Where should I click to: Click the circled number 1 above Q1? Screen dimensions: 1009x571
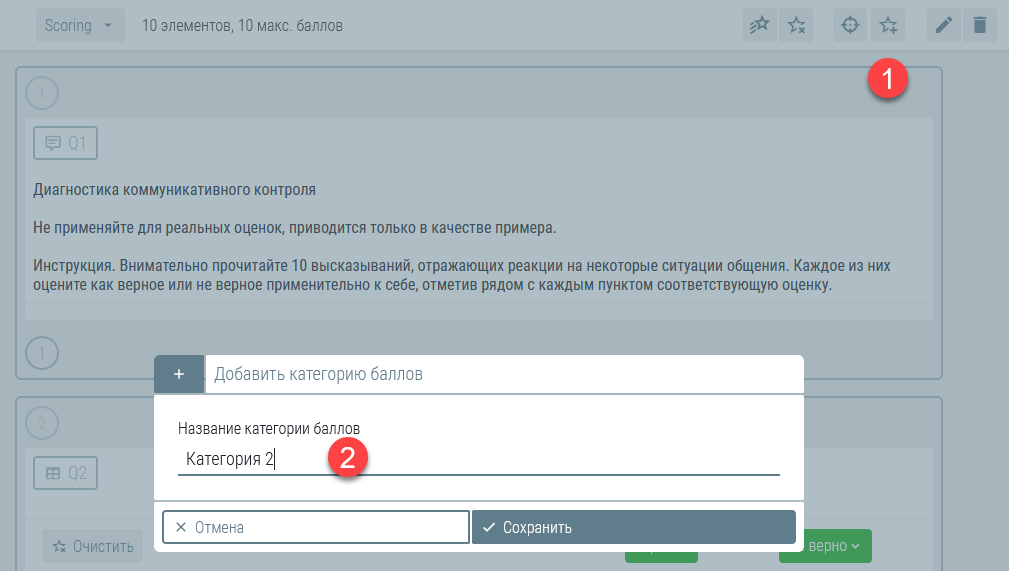(x=42, y=93)
